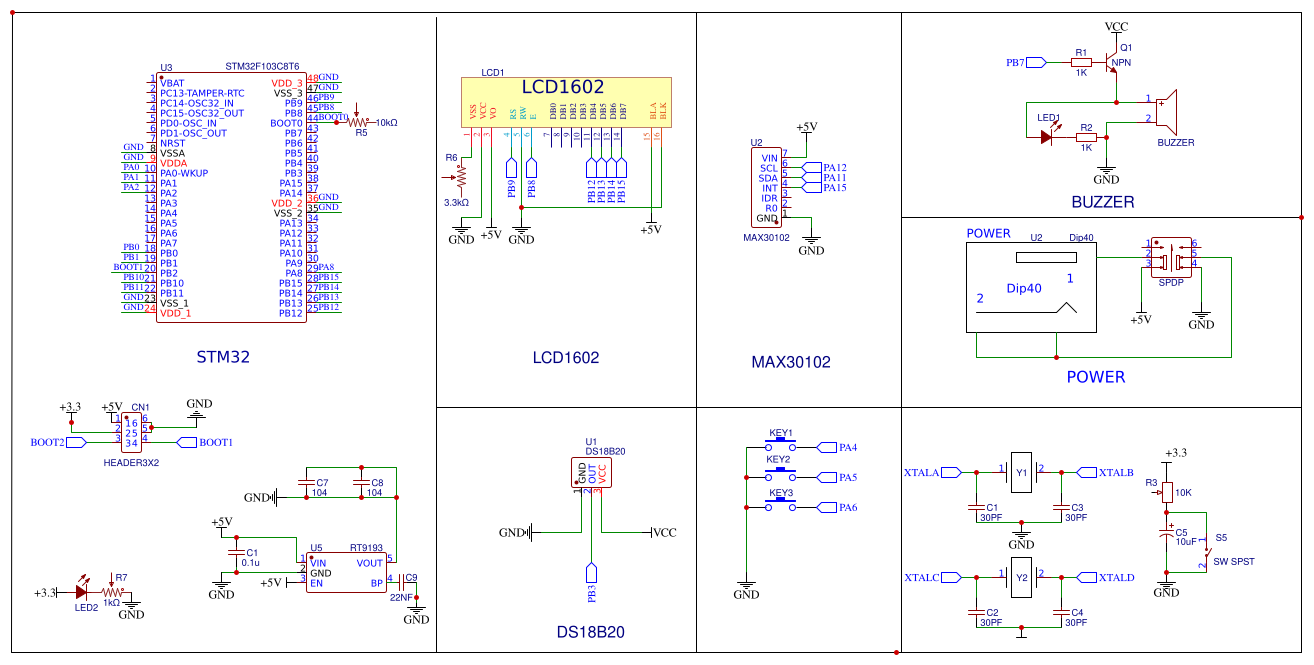Viewport: 1314px width, 665px height.
Task: Click the MAX30102 sensor U2 symbol
Action: [x=768, y=188]
